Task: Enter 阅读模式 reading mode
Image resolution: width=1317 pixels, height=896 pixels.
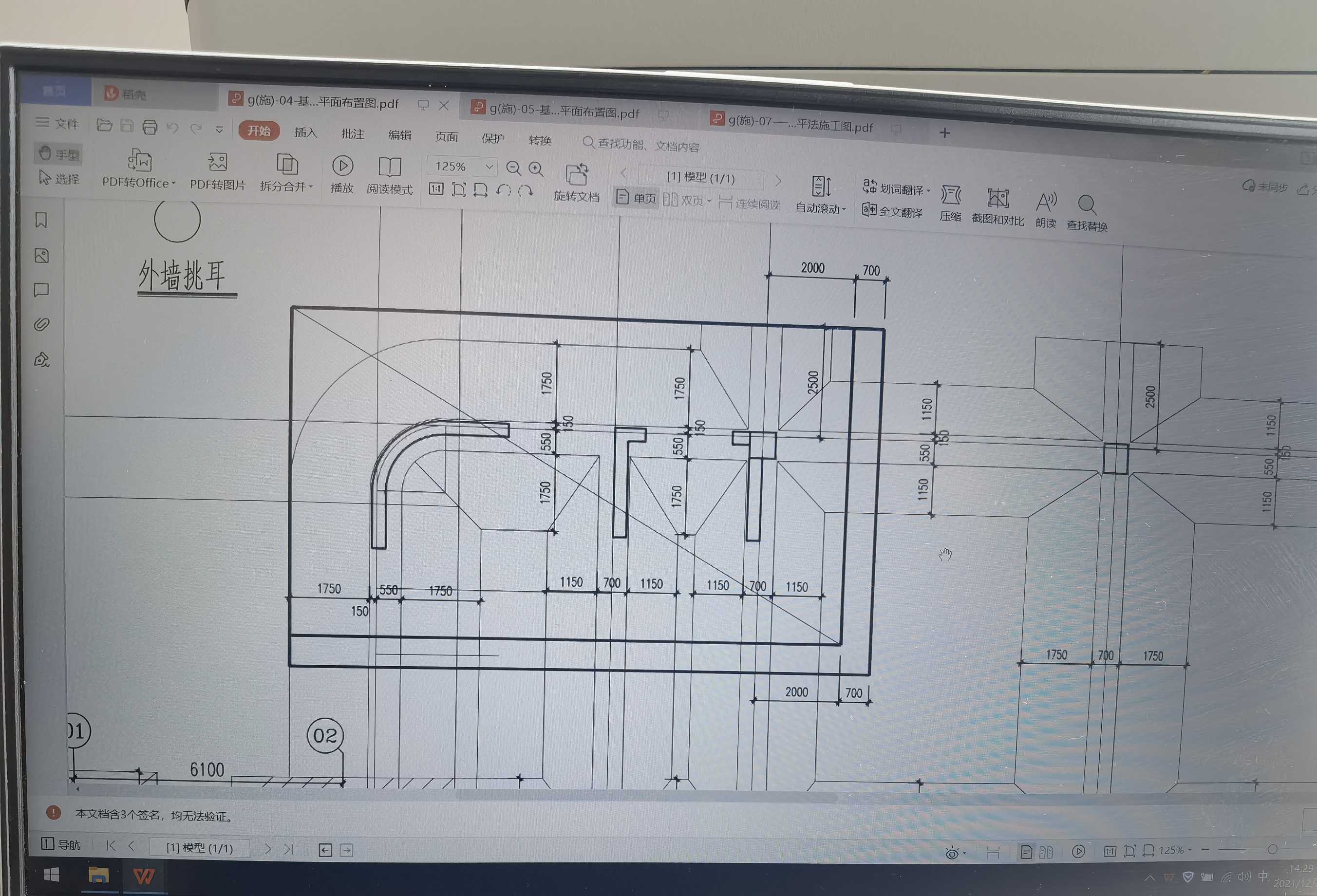Action: click(389, 176)
